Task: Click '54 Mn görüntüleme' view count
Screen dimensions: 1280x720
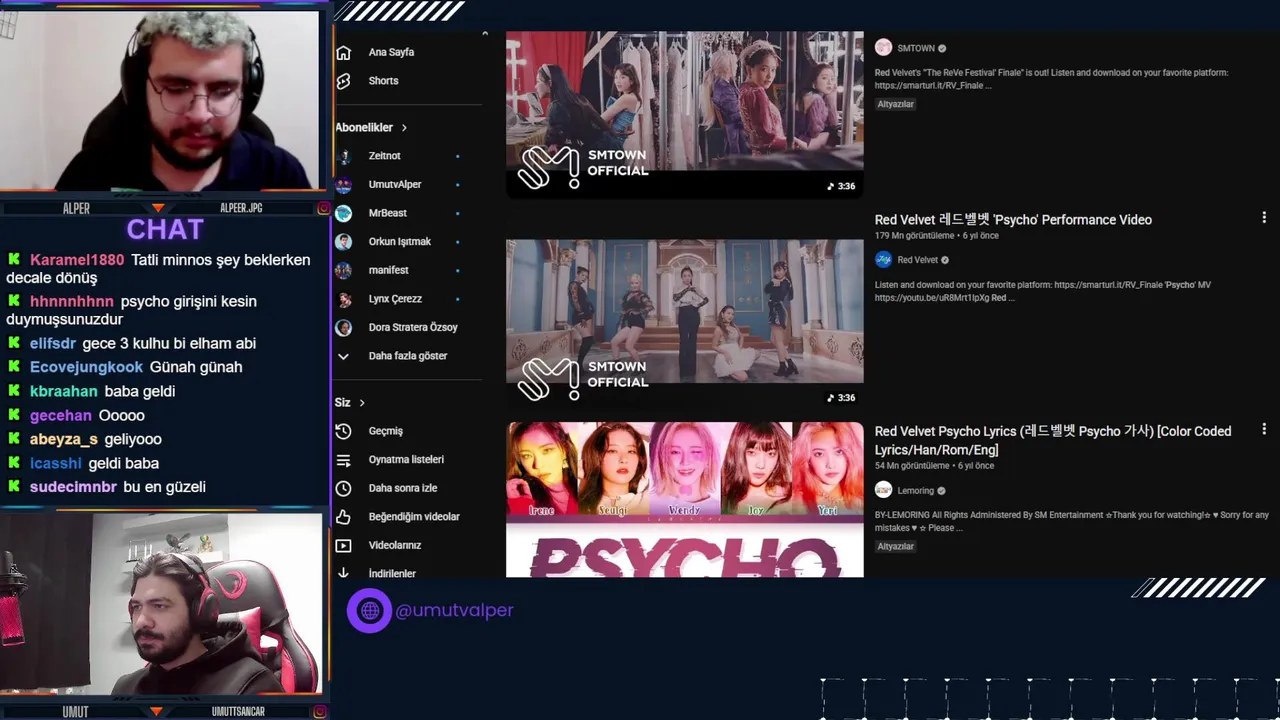Action: [914, 466]
